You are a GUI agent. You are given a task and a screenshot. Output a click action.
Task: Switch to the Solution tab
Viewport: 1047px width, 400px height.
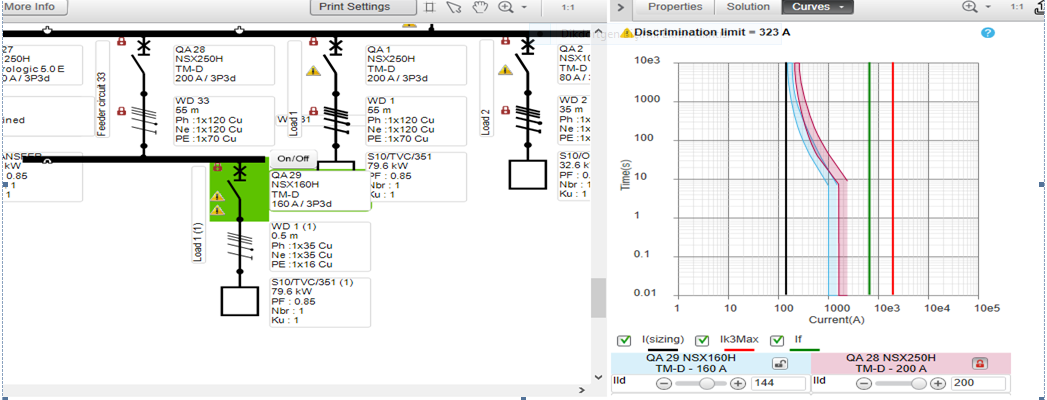click(748, 7)
